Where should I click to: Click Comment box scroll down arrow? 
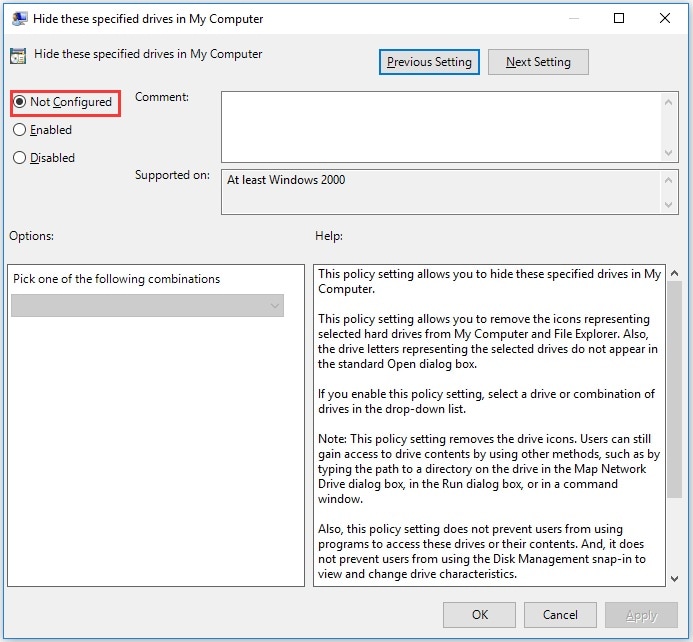tap(669, 153)
